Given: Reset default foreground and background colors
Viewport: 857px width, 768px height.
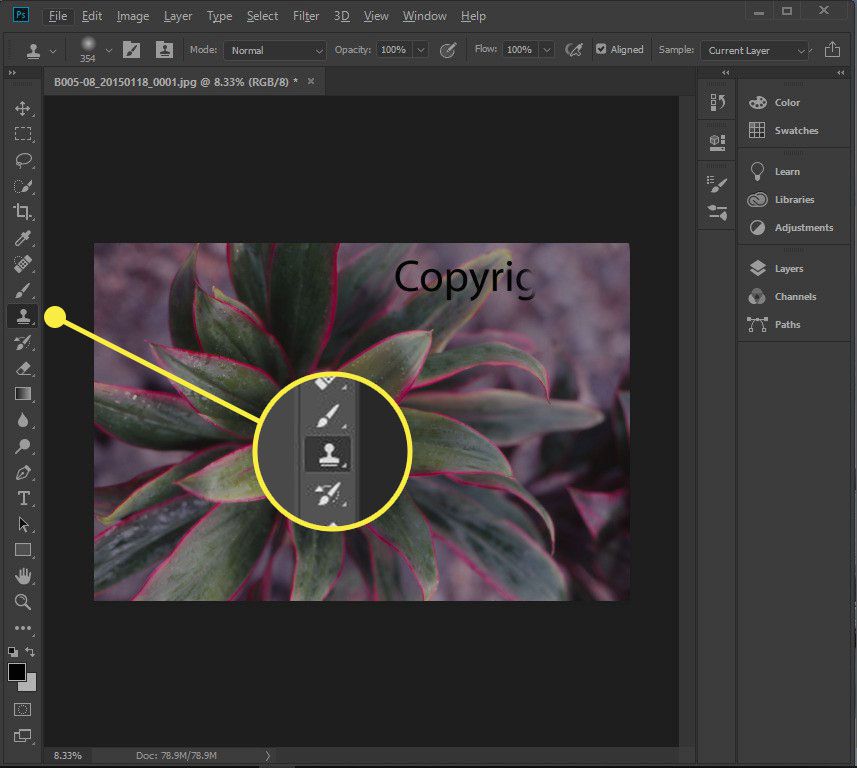Looking at the screenshot, I should (x=13, y=652).
